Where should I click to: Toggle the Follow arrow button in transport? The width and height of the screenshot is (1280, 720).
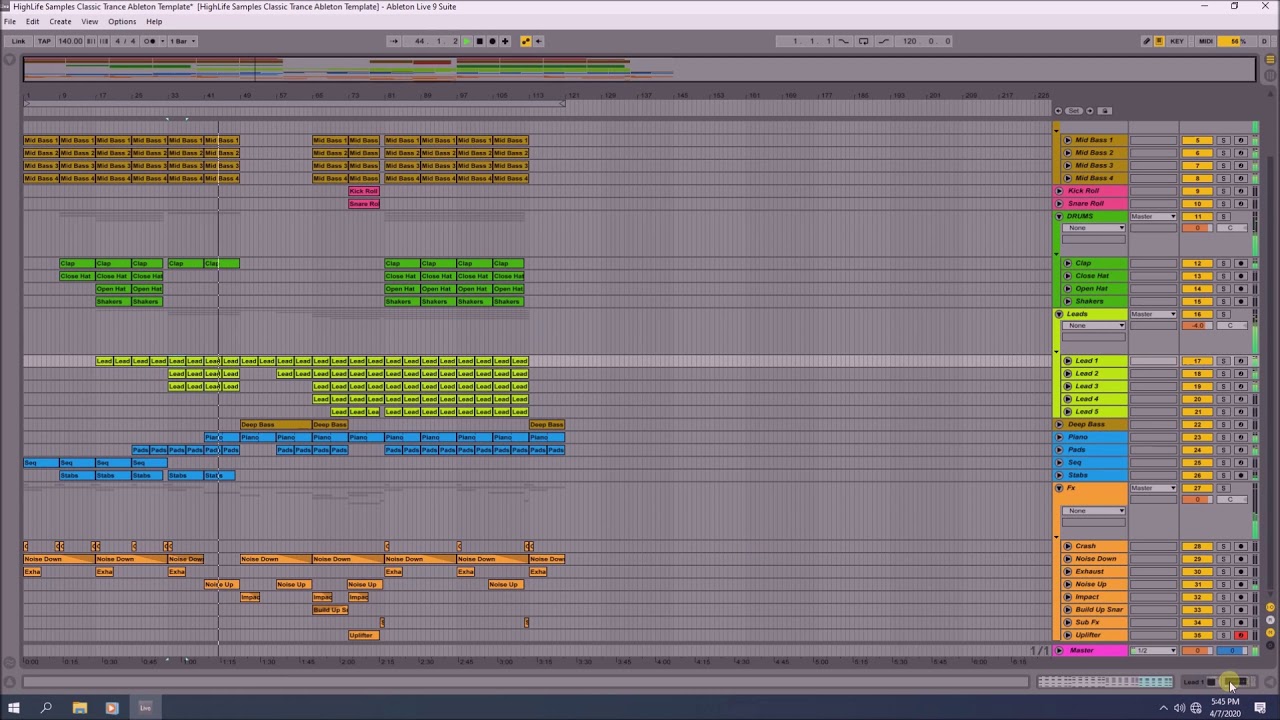pos(394,41)
